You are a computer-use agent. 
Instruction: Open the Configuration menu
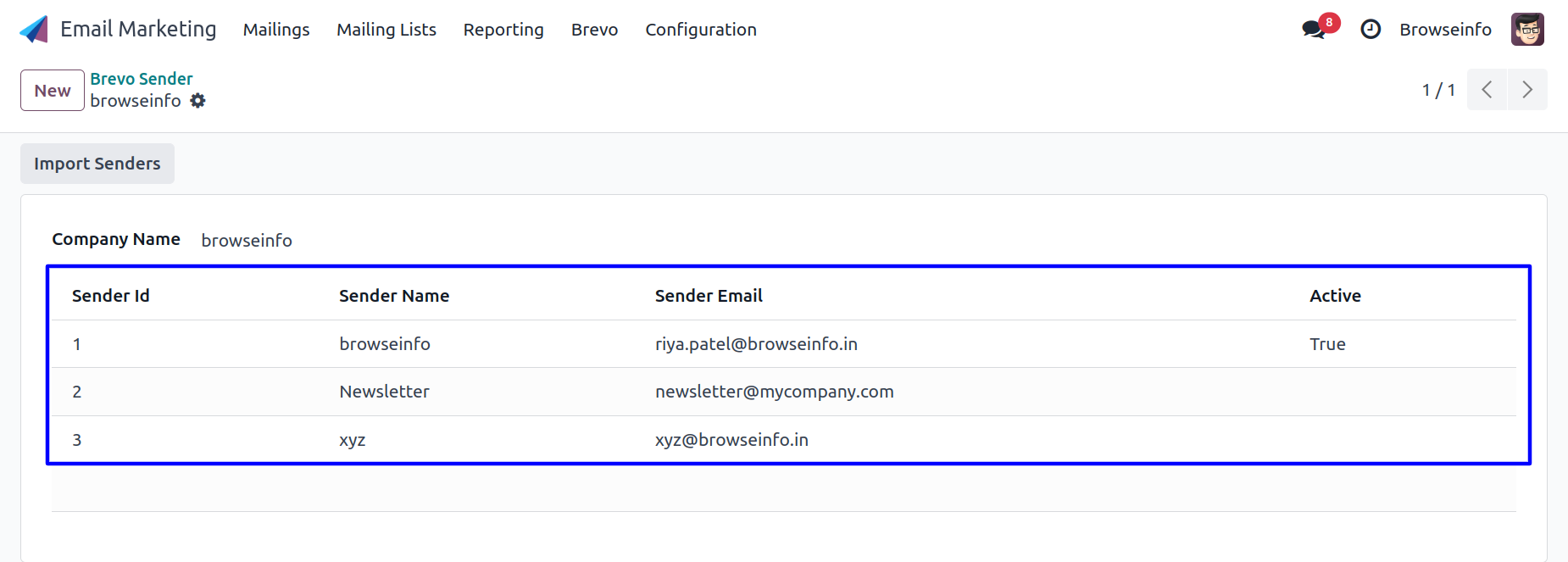[x=701, y=30]
